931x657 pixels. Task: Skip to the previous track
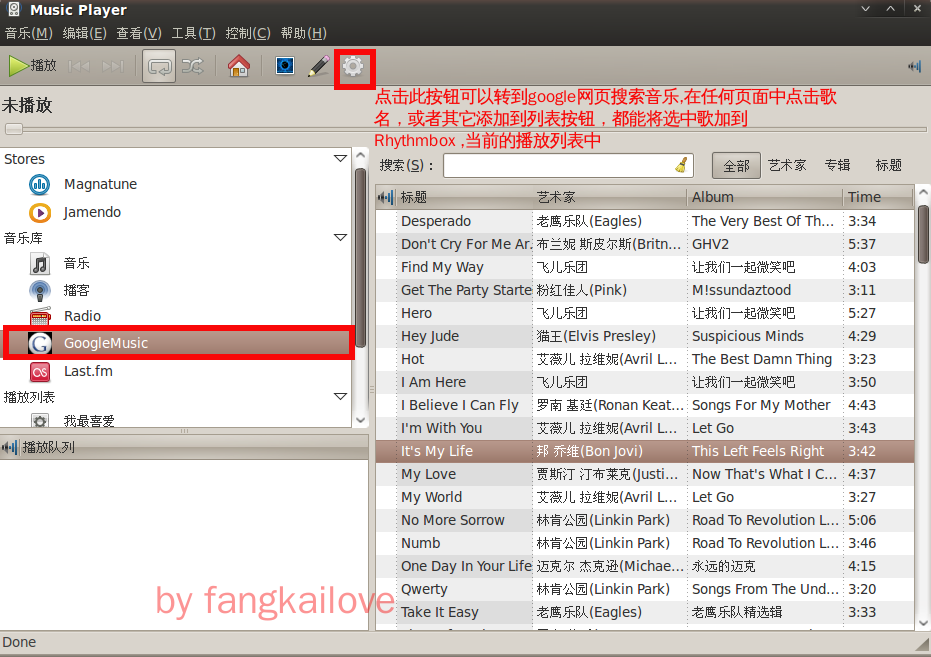pyautogui.click(x=79, y=66)
